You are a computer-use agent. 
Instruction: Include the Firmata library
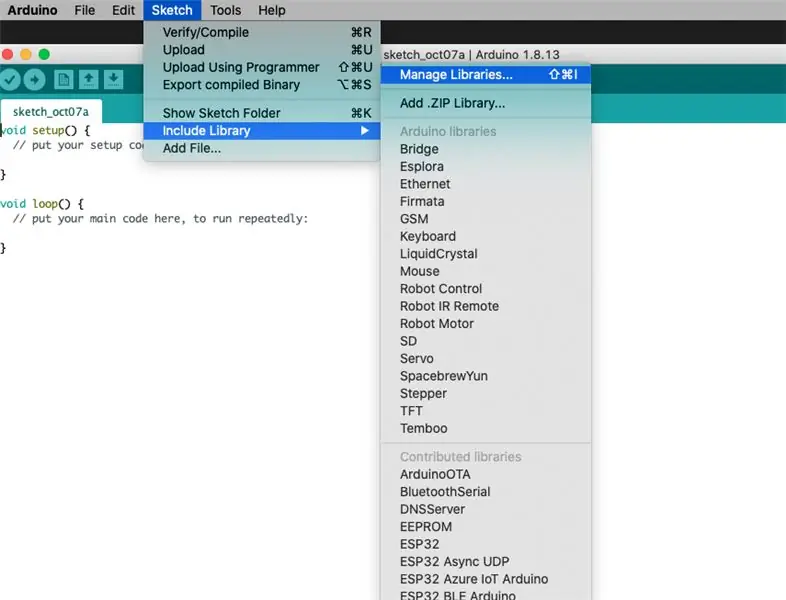[486, 202]
